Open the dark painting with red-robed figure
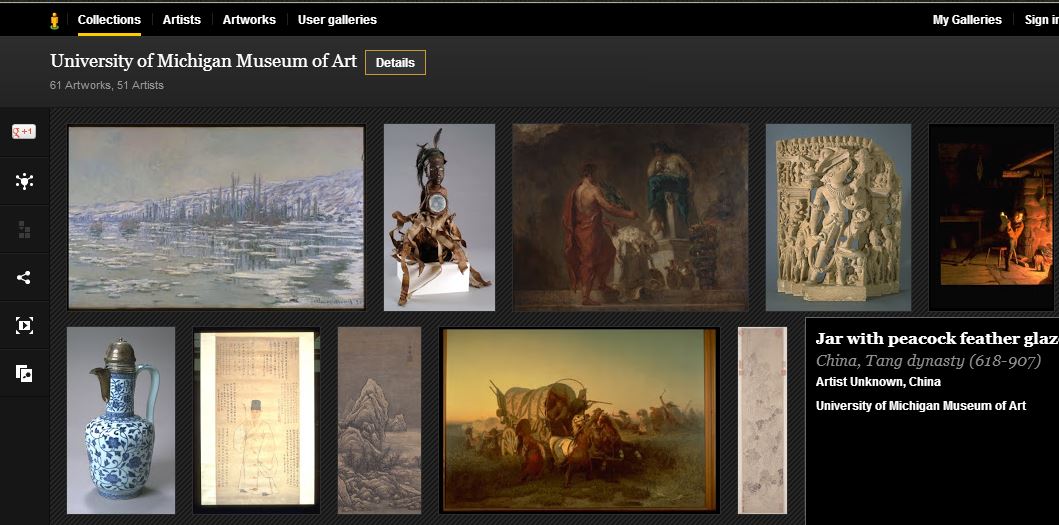The width and height of the screenshot is (1059, 525). point(630,217)
